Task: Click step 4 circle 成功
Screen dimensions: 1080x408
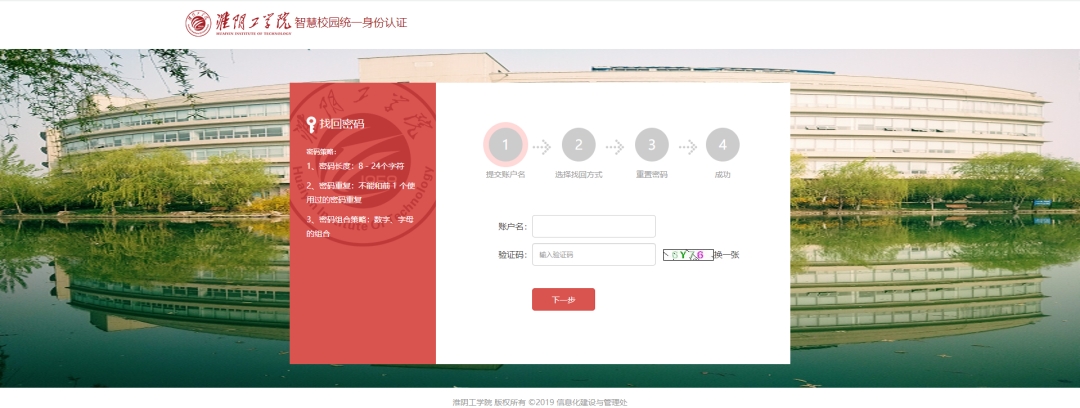Action: (x=723, y=145)
